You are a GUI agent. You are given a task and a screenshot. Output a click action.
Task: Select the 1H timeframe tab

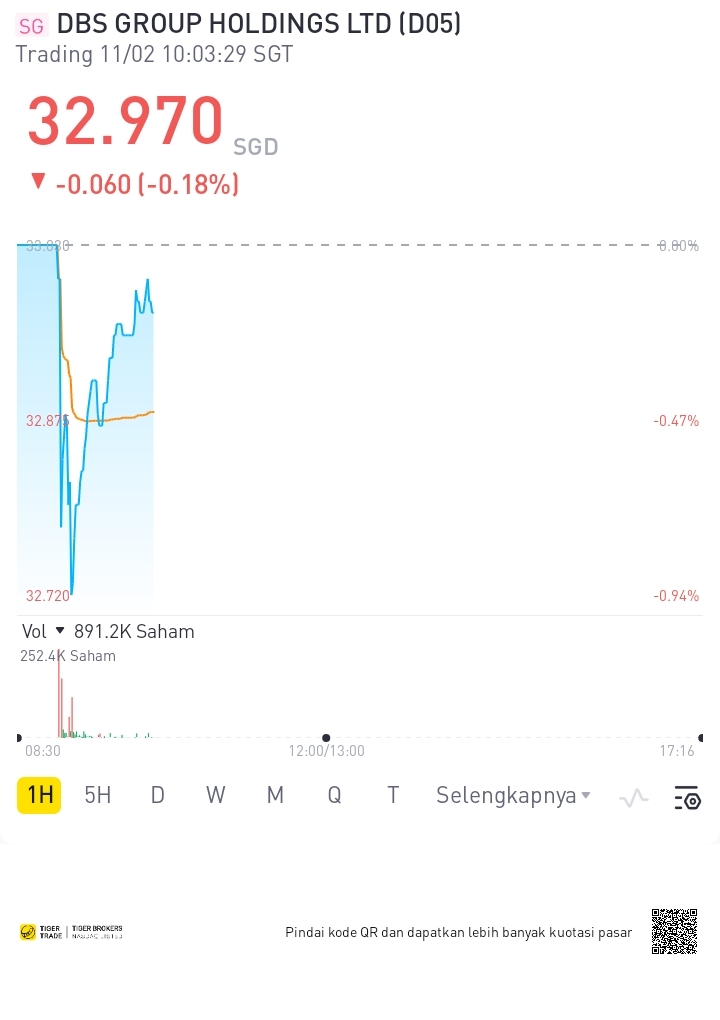39,795
